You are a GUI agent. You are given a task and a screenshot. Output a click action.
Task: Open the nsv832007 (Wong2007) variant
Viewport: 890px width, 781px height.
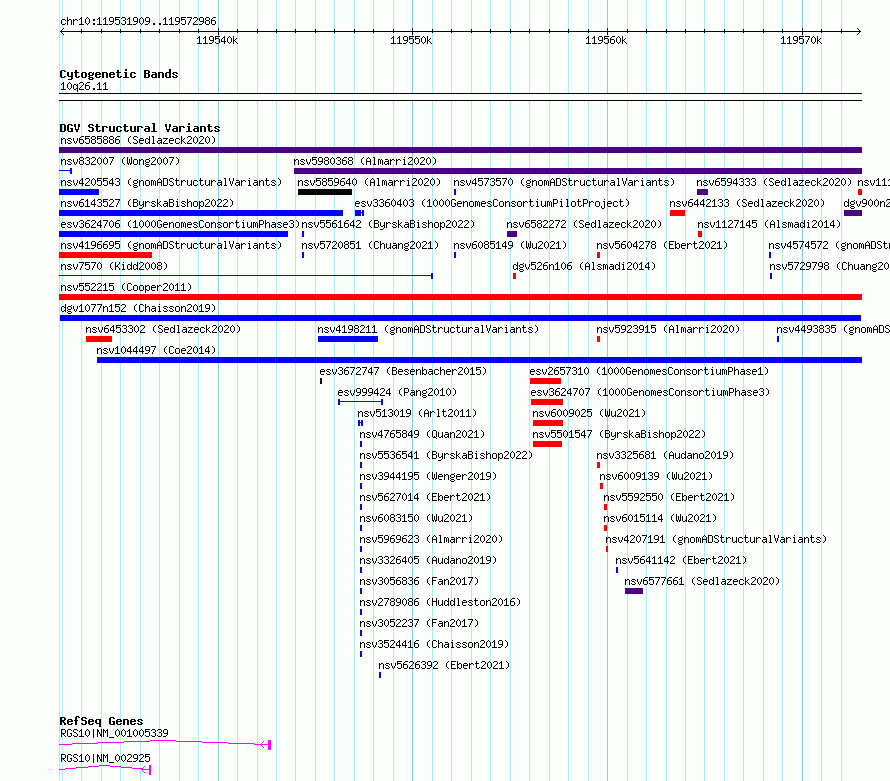coord(120,161)
